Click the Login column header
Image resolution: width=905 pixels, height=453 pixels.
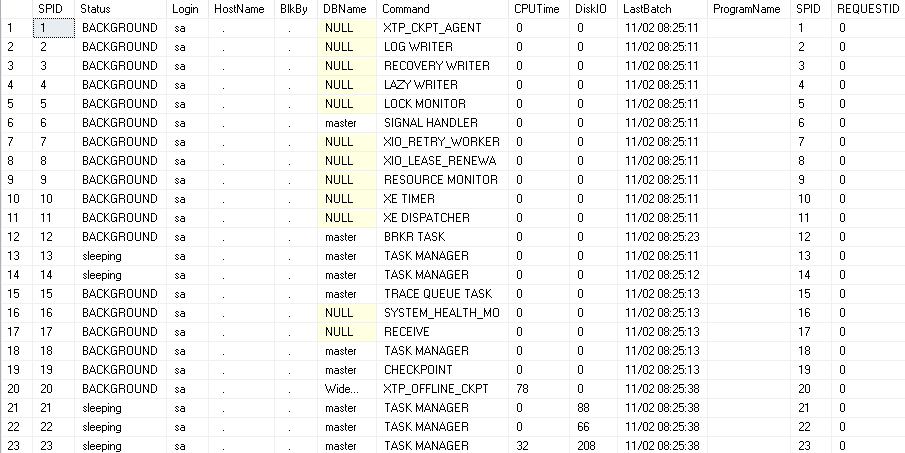click(186, 8)
